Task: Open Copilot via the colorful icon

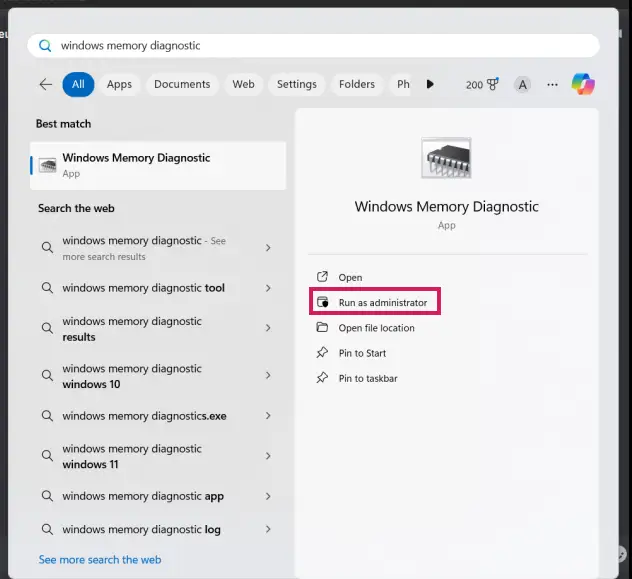Action: [x=583, y=84]
